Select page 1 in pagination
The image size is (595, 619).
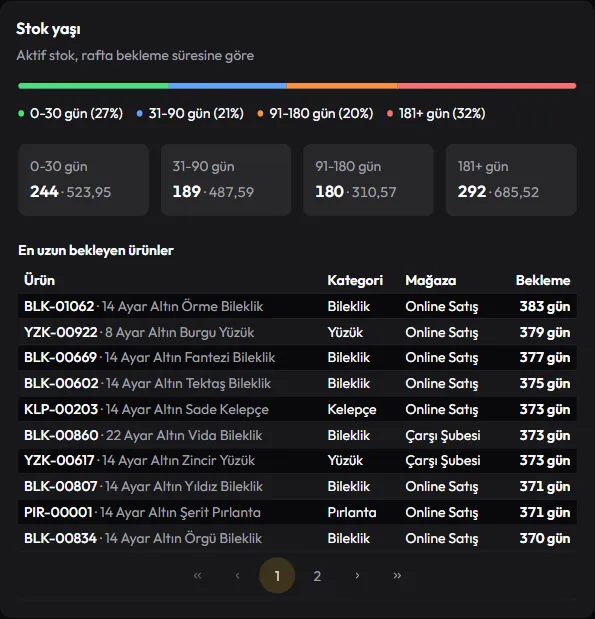click(277, 576)
